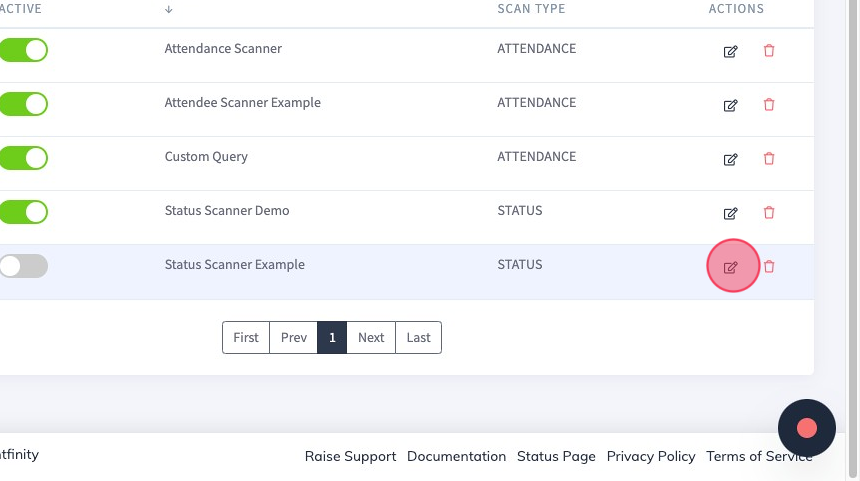
Task: Toggle sort order arrow in header
Action: (168, 9)
